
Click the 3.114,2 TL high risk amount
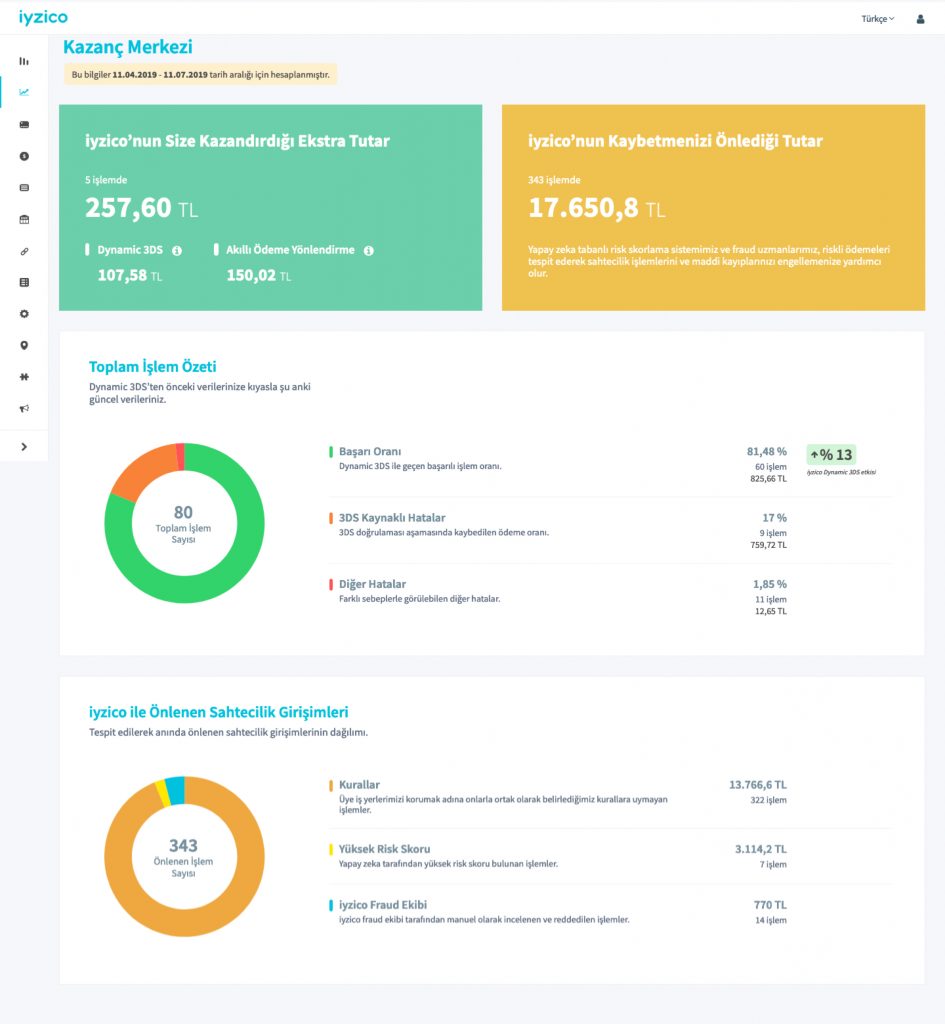pyautogui.click(x=761, y=849)
